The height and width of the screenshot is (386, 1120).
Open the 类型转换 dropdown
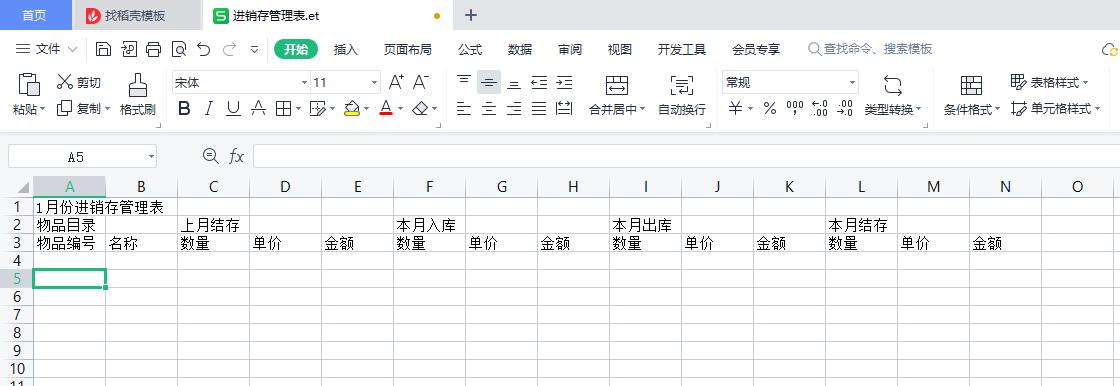pos(892,109)
